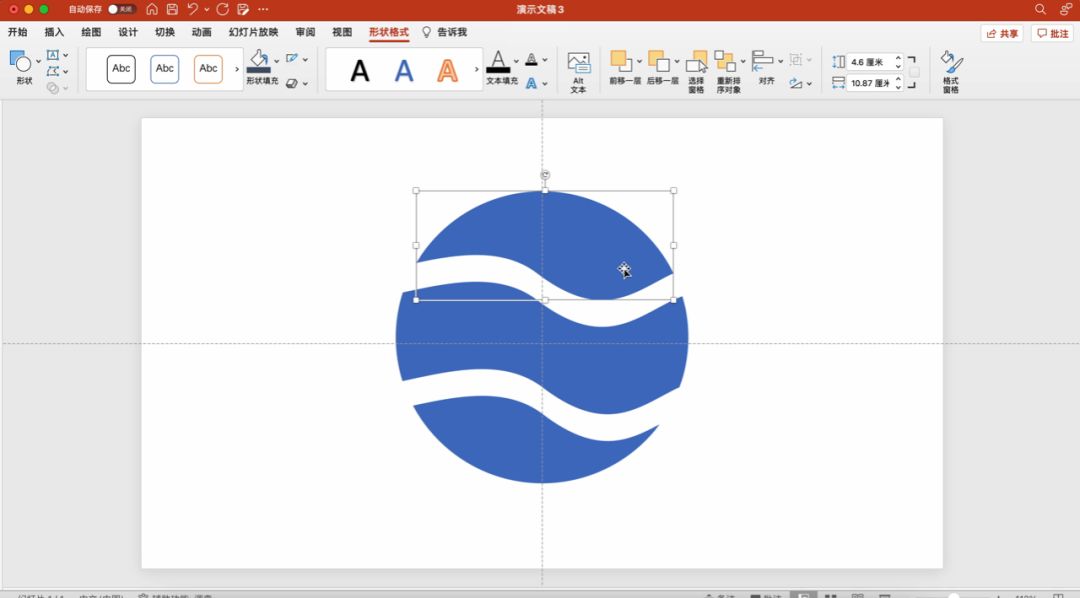Click the rotate objects icon
The height and width of the screenshot is (598, 1080).
(796, 83)
